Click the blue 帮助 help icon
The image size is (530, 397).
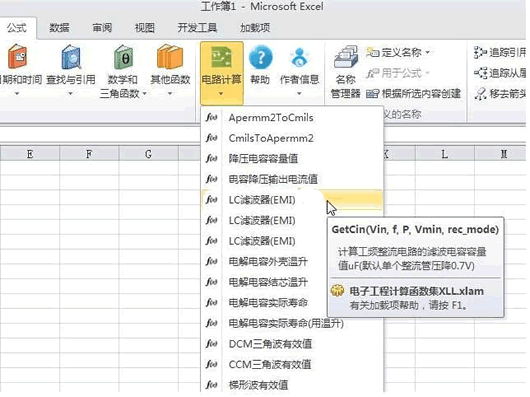(260, 57)
